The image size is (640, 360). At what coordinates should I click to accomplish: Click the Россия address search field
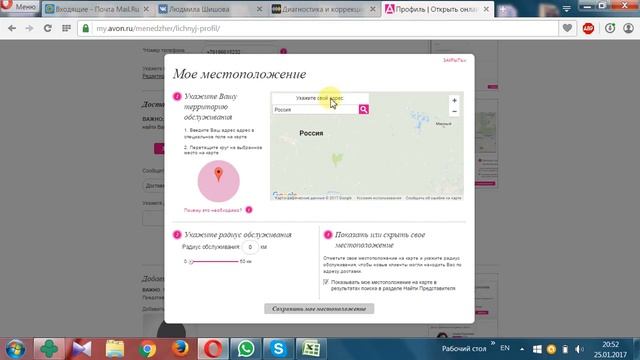point(316,109)
